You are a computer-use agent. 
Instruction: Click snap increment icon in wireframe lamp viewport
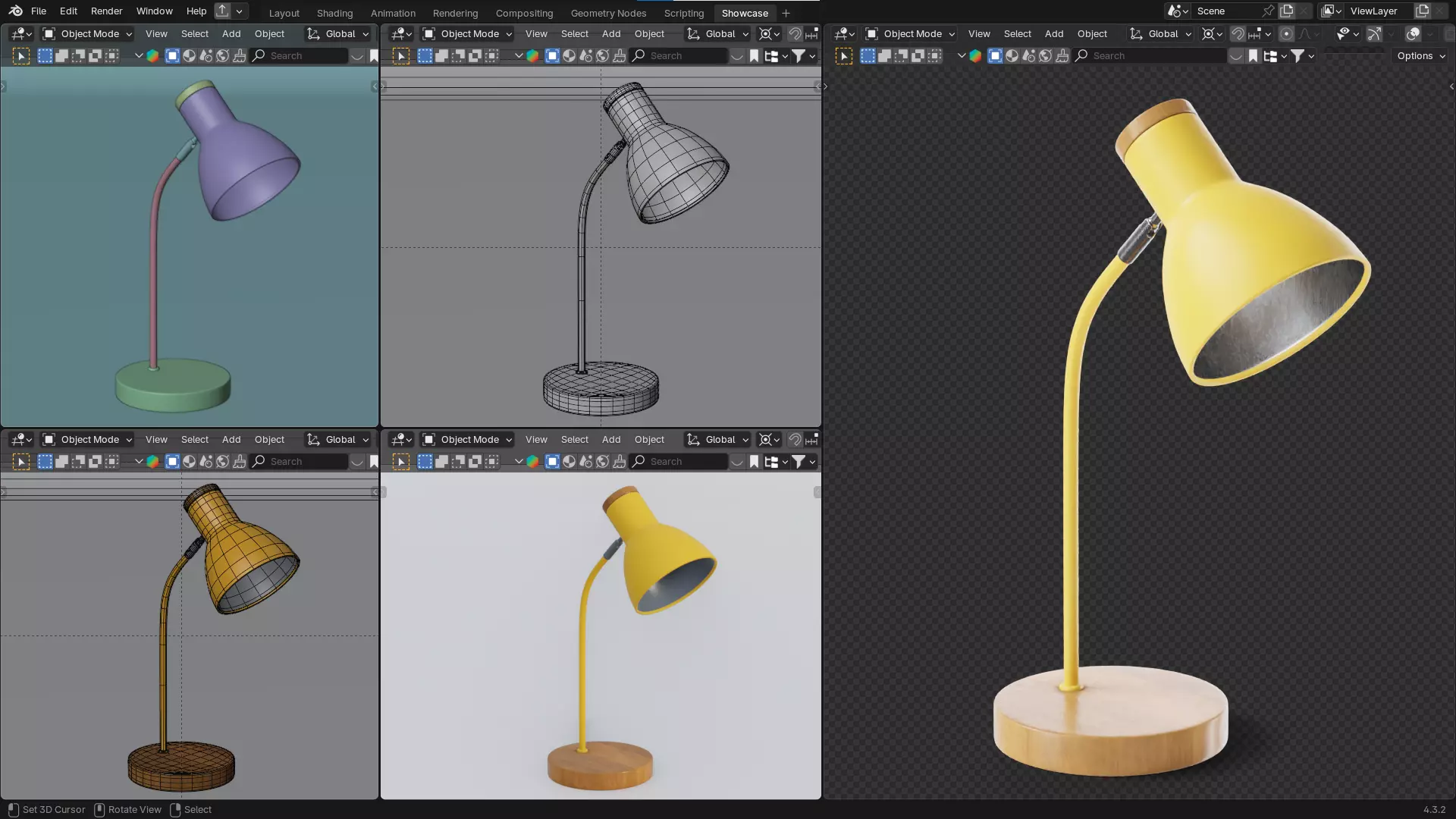point(812,33)
